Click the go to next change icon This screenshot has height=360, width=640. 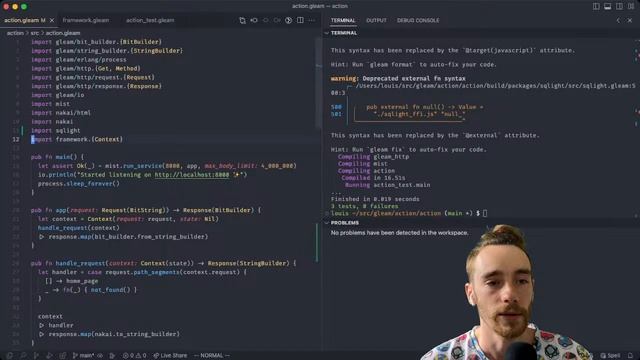click(x=277, y=20)
